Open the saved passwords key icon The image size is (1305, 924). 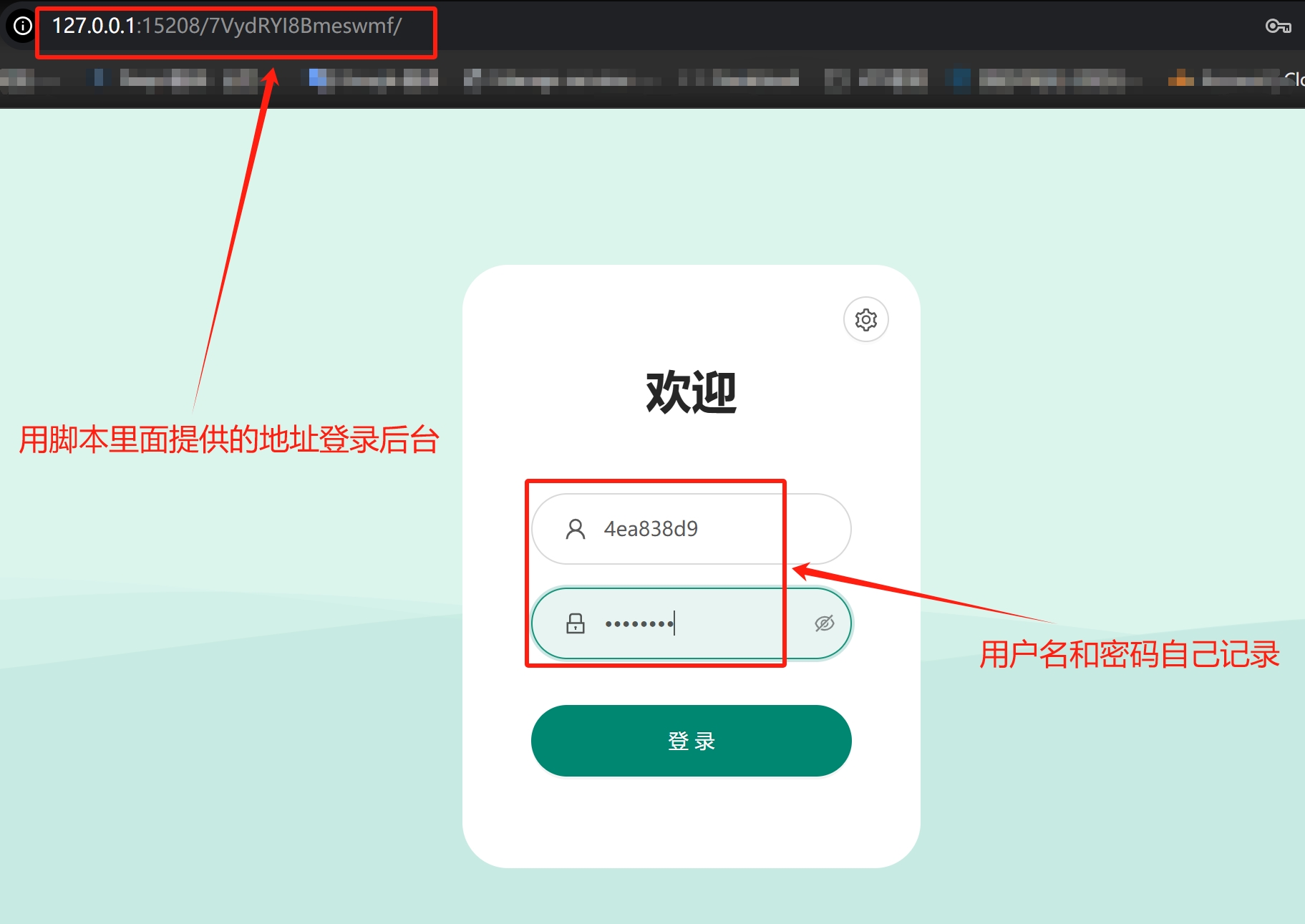pos(1278,26)
